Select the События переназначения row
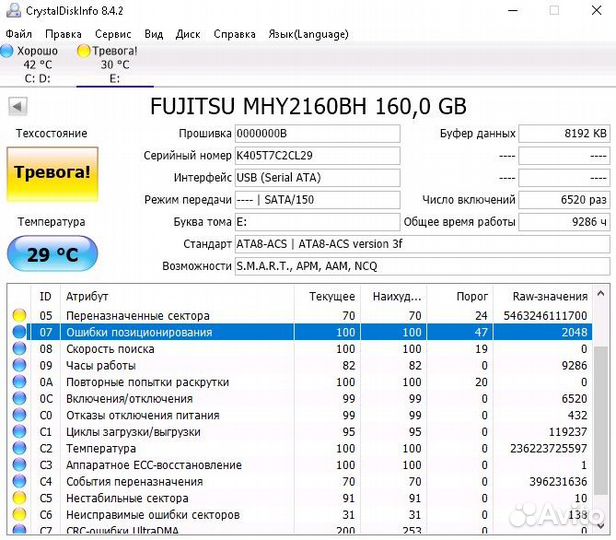Image resolution: width=616 pixels, height=540 pixels. (x=300, y=481)
